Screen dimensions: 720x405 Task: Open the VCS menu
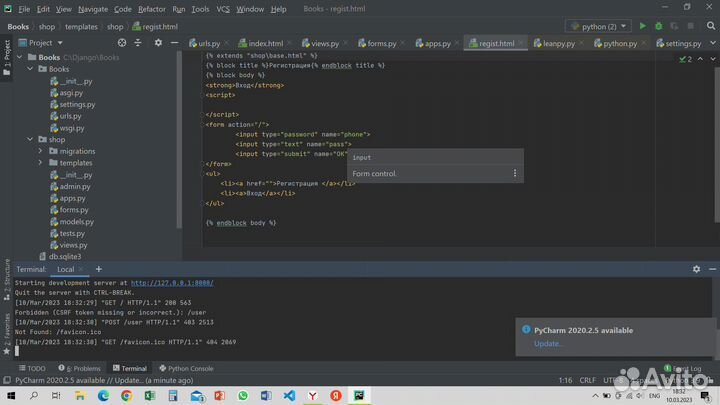[x=223, y=9]
